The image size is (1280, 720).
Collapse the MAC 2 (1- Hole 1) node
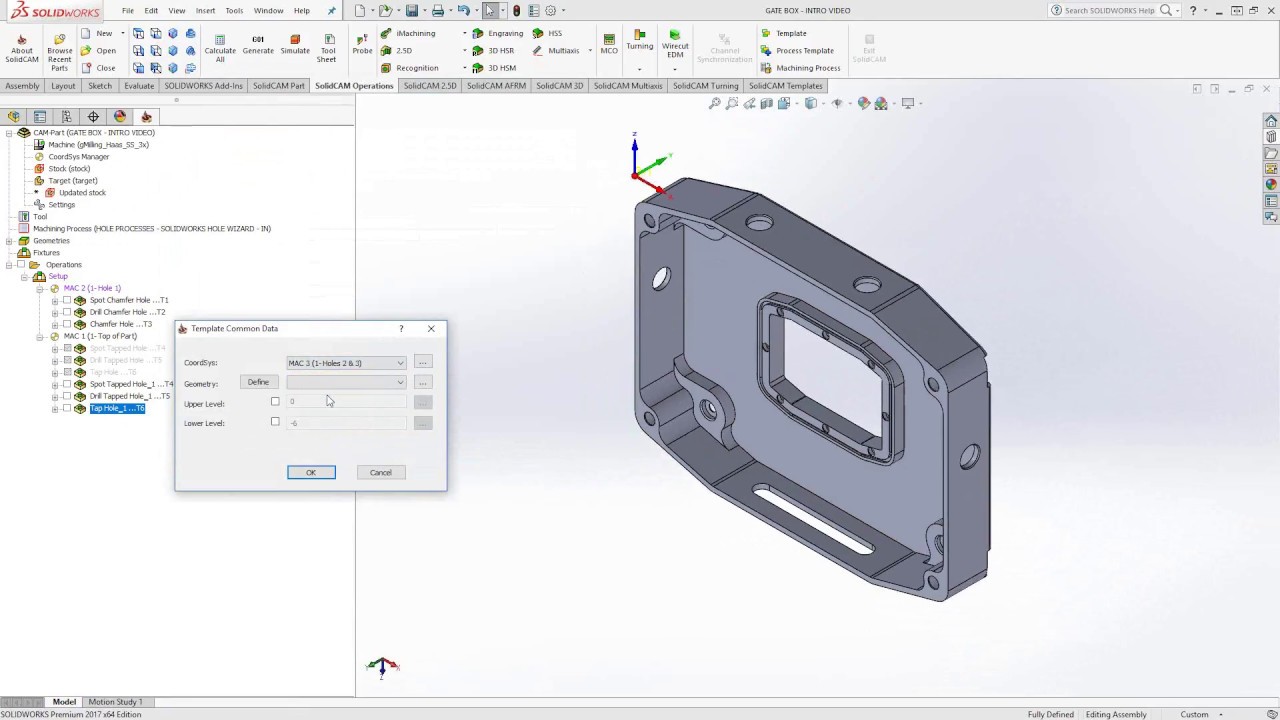pos(41,288)
